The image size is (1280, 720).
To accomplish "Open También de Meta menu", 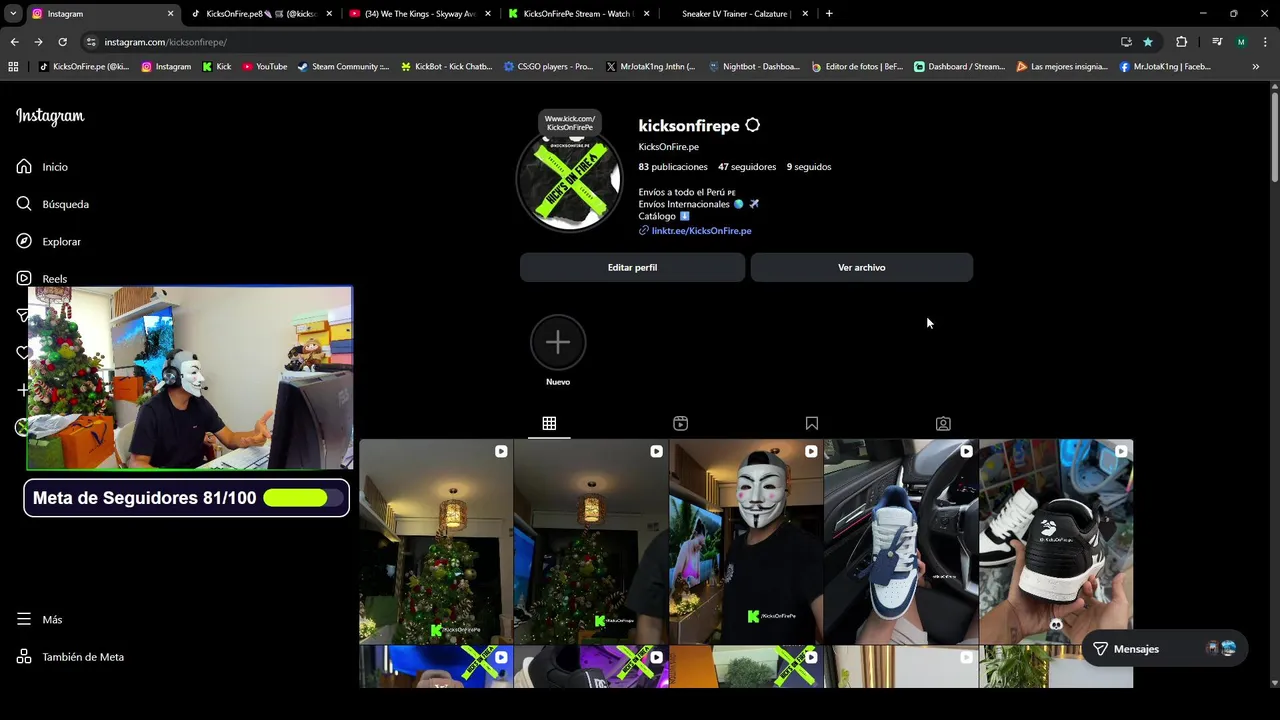I will point(70,657).
